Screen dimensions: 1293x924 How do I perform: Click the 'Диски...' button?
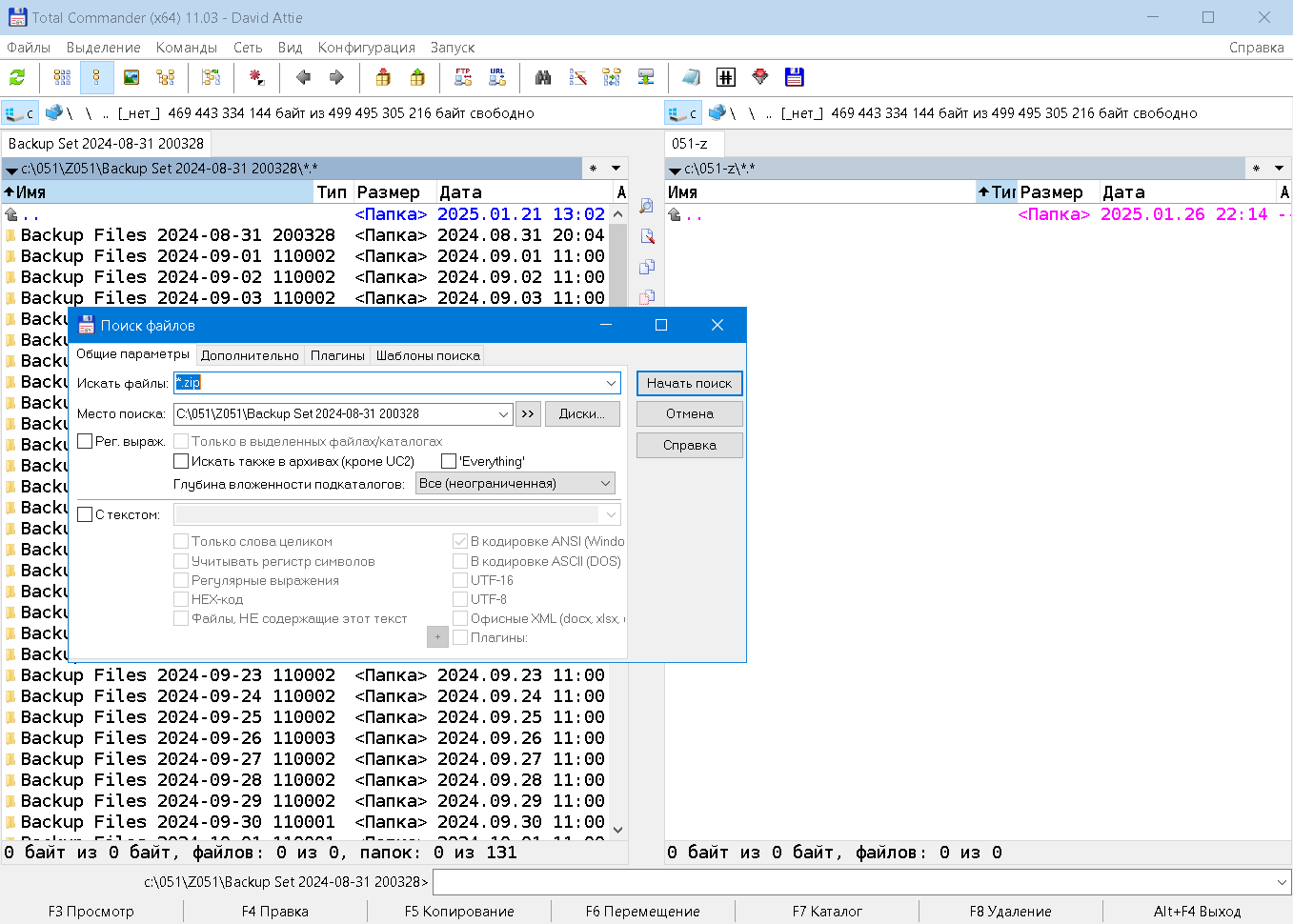tap(582, 413)
